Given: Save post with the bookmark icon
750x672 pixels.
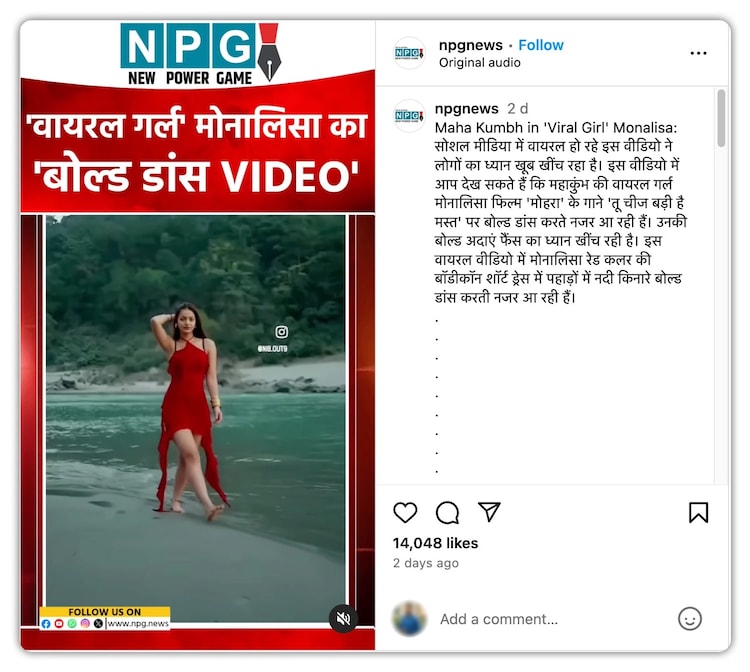Looking at the screenshot, I should [x=698, y=512].
